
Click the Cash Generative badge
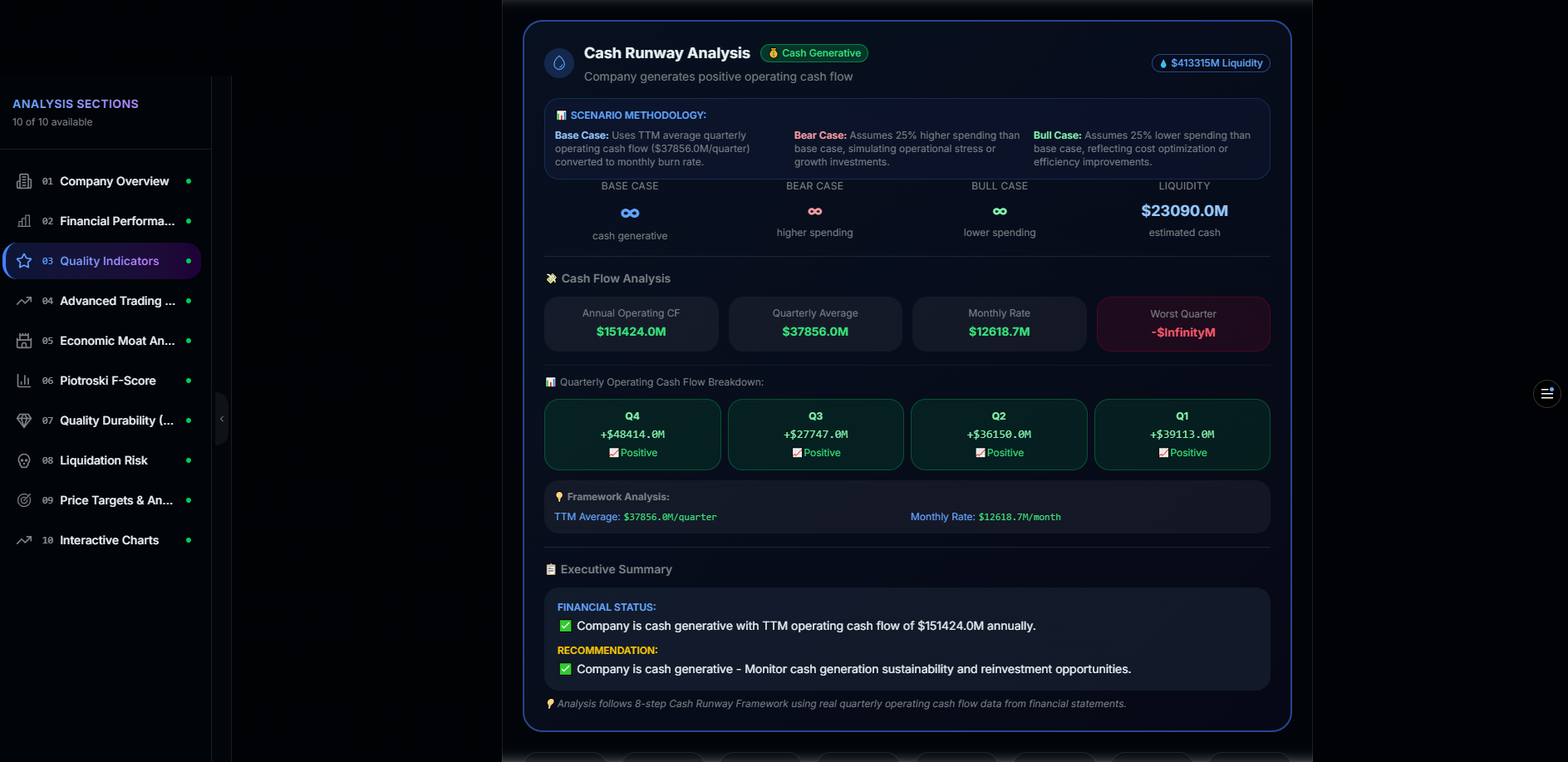(x=814, y=53)
